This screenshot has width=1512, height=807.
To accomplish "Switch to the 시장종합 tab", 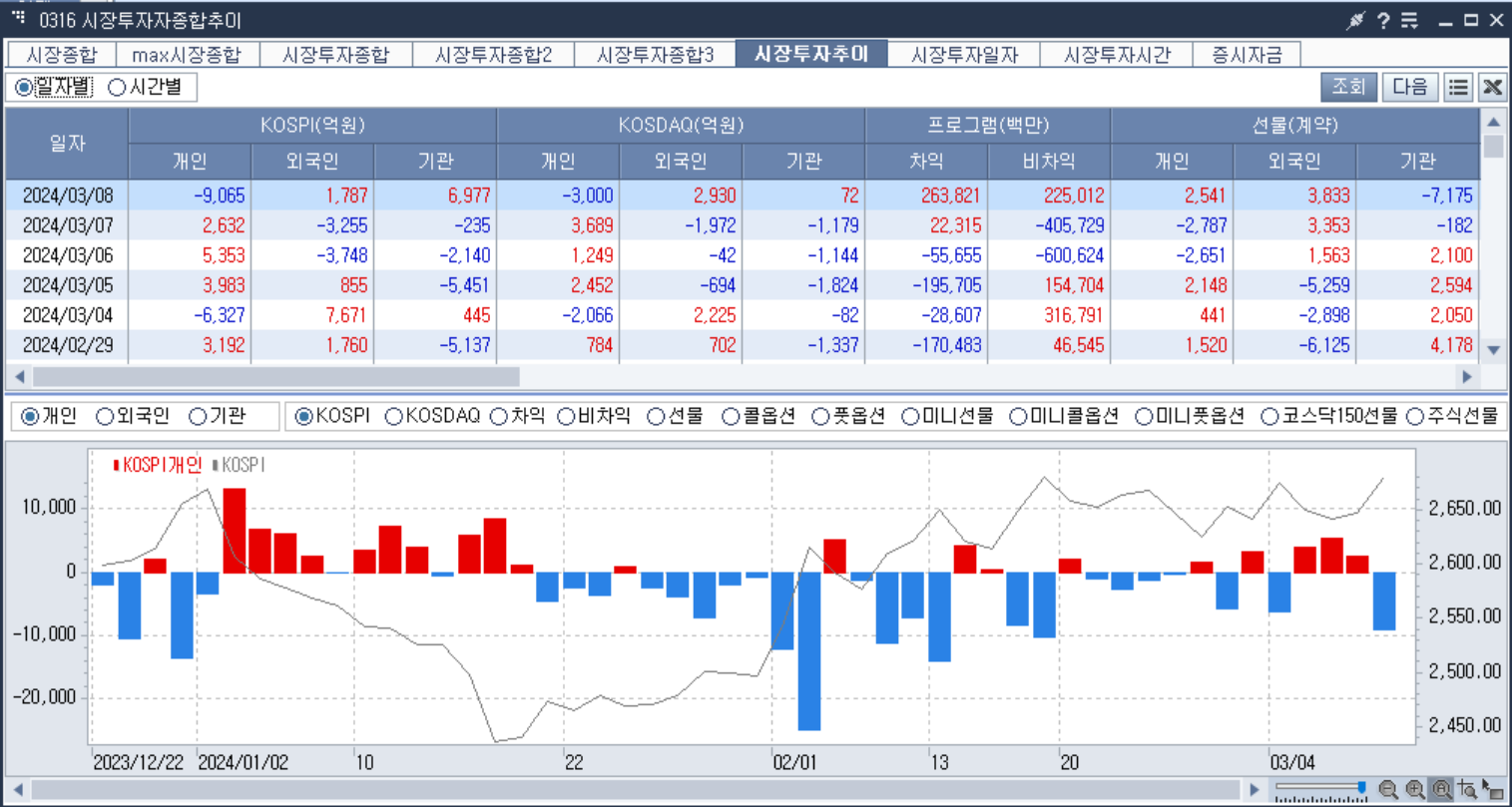I will tap(62, 55).
